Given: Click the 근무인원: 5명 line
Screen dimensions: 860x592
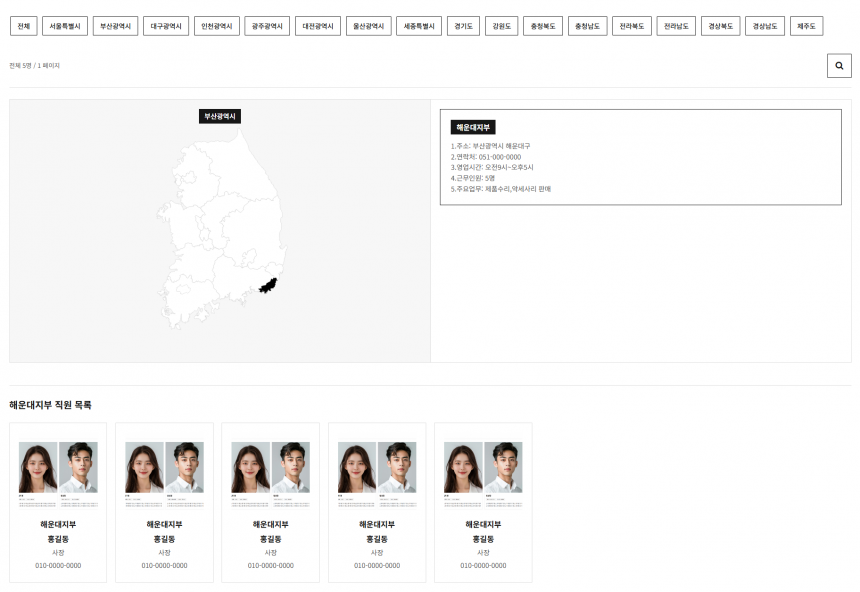Looking at the screenshot, I should 473,178.
